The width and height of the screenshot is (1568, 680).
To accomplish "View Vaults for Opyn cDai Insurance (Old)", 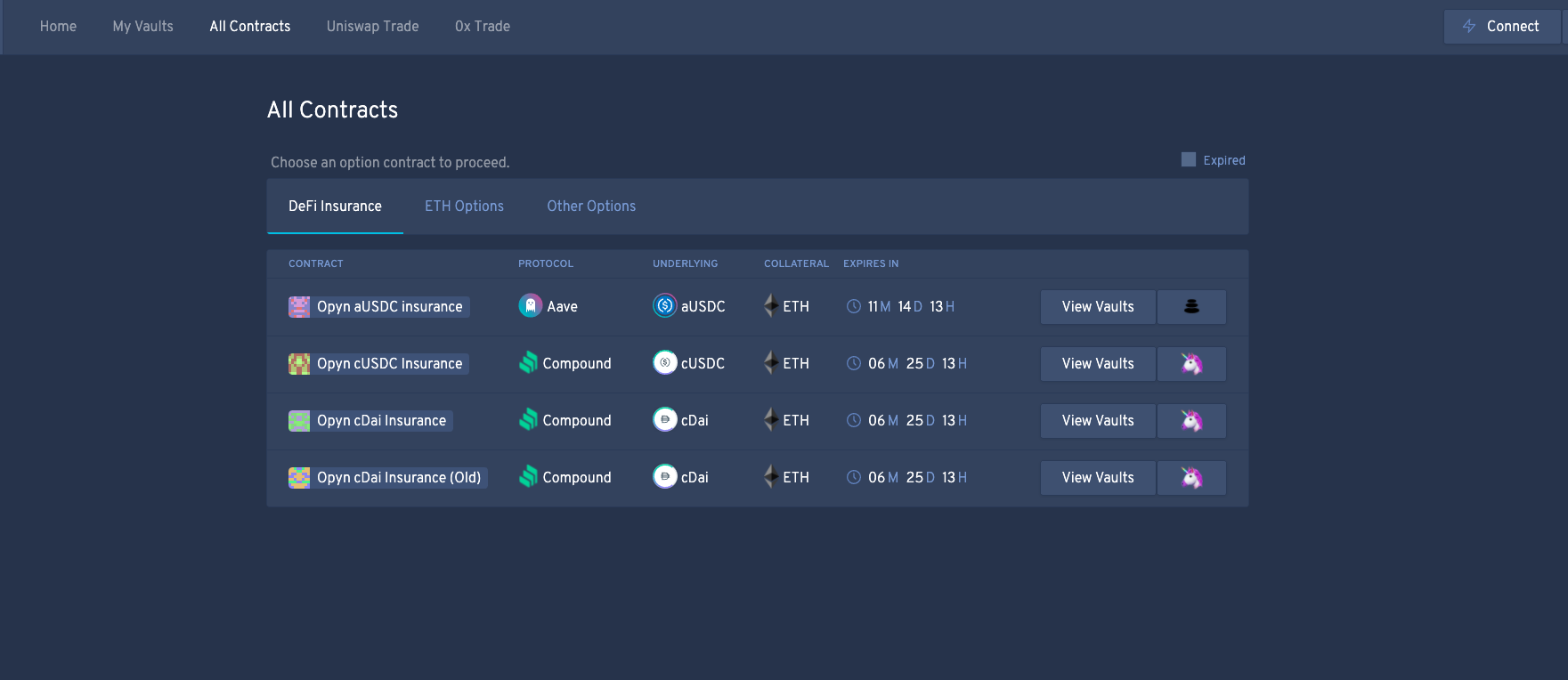I will click(x=1098, y=478).
